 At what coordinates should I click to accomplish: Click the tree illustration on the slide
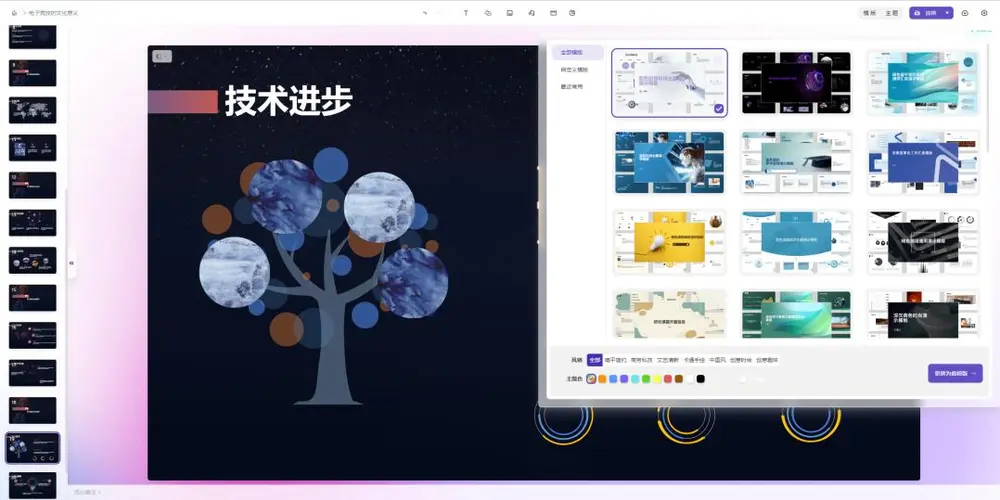[323, 276]
